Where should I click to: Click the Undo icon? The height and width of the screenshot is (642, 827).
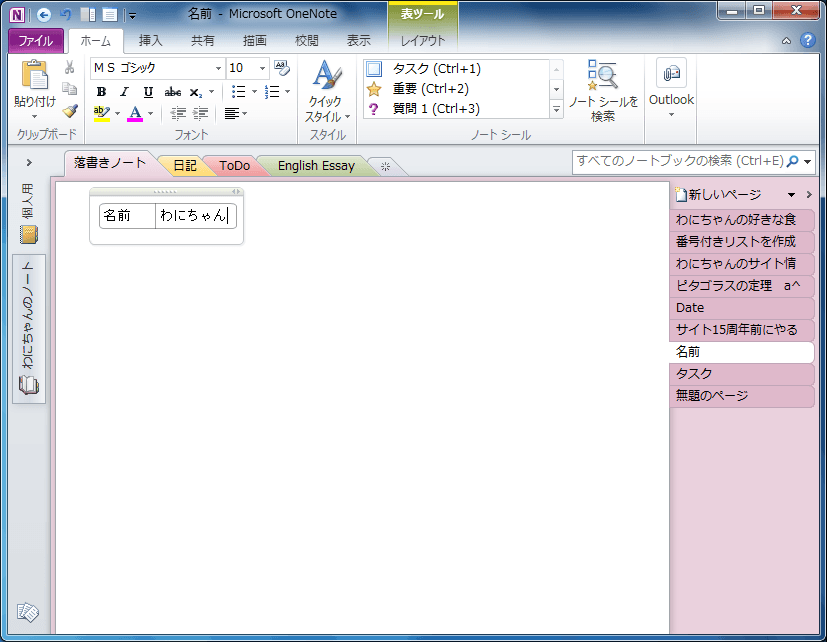click(65, 15)
